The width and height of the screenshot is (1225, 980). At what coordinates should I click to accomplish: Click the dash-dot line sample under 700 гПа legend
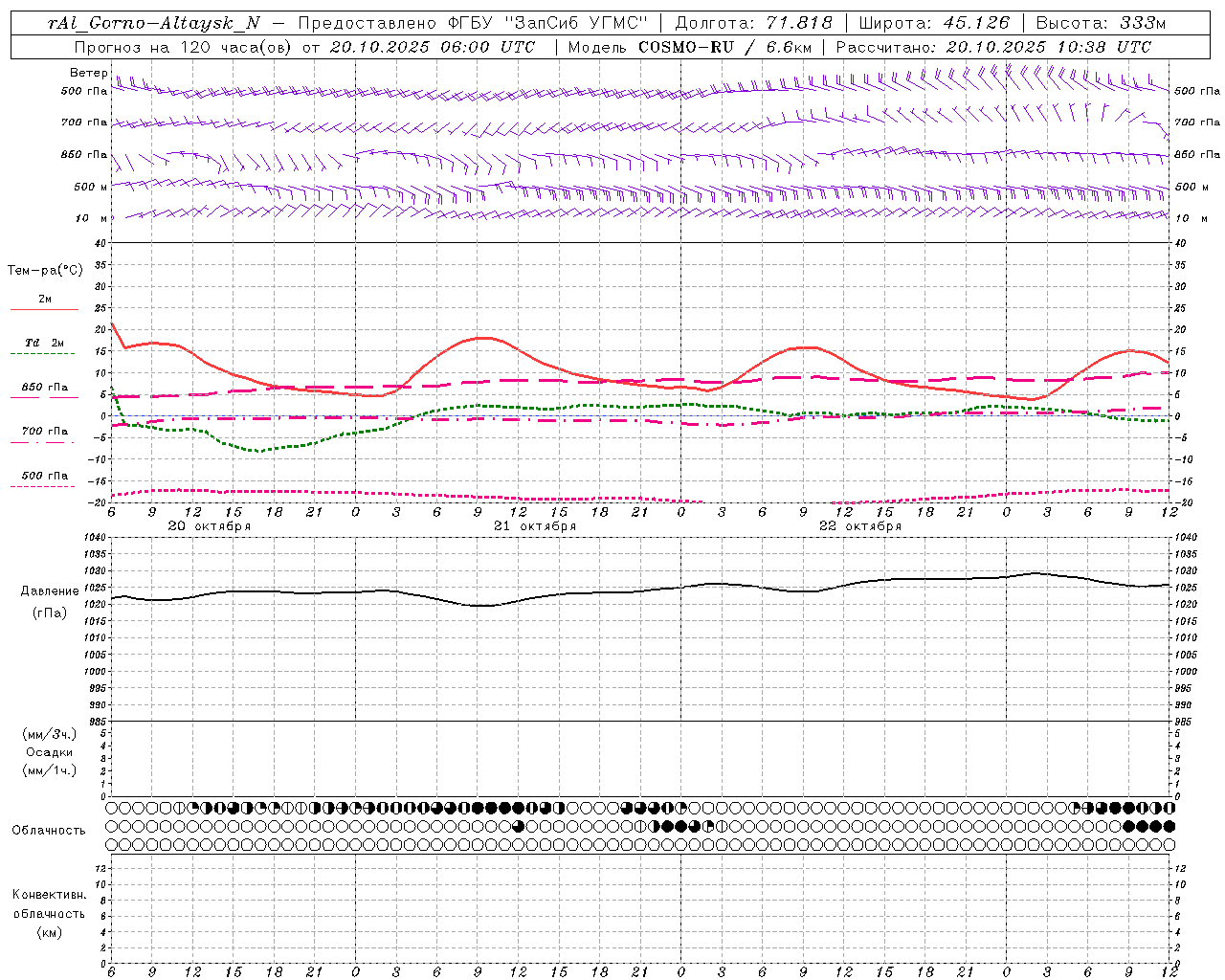pyautogui.click(x=42, y=442)
